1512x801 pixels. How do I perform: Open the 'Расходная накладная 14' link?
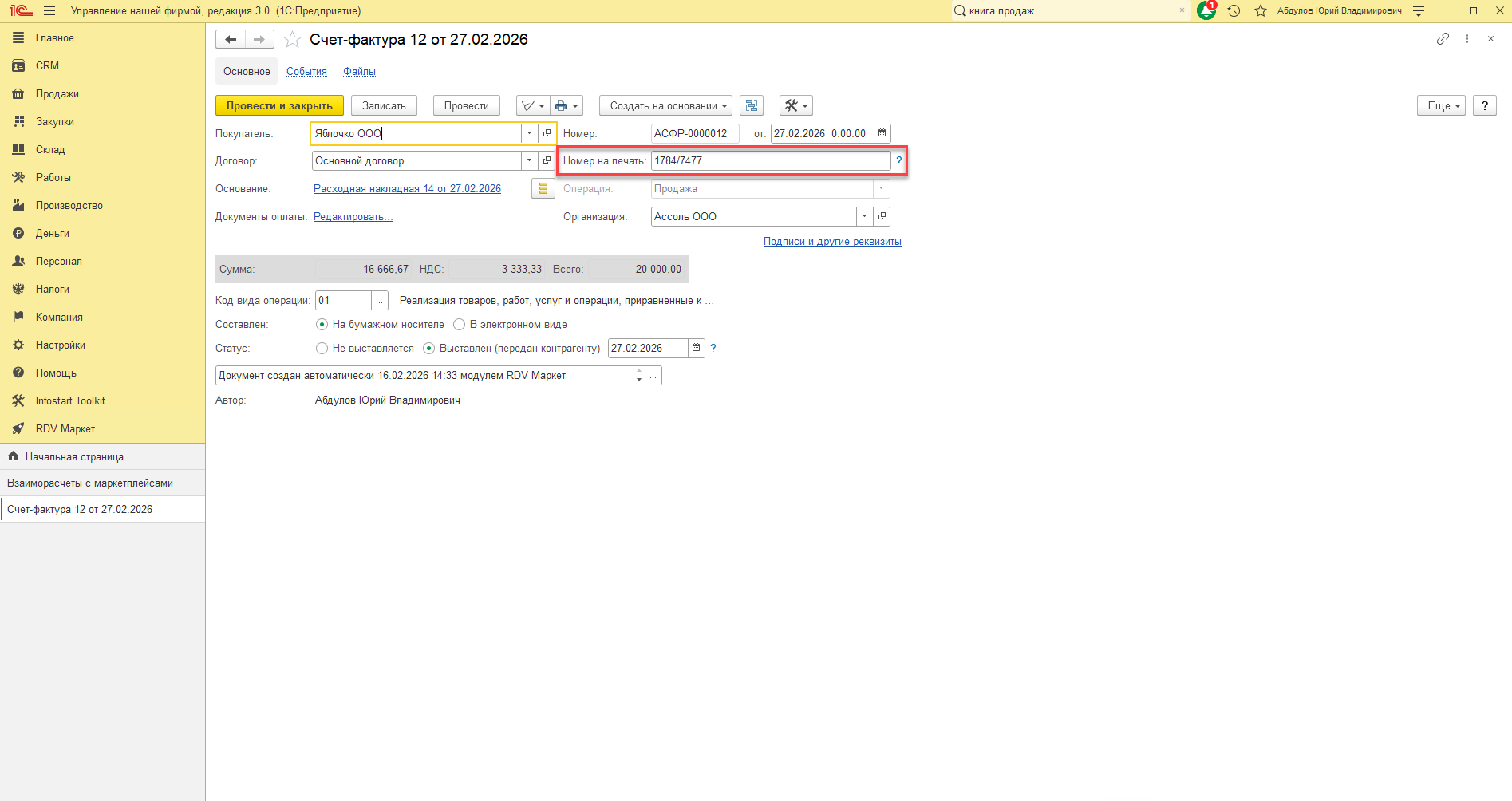pos(407,188)
